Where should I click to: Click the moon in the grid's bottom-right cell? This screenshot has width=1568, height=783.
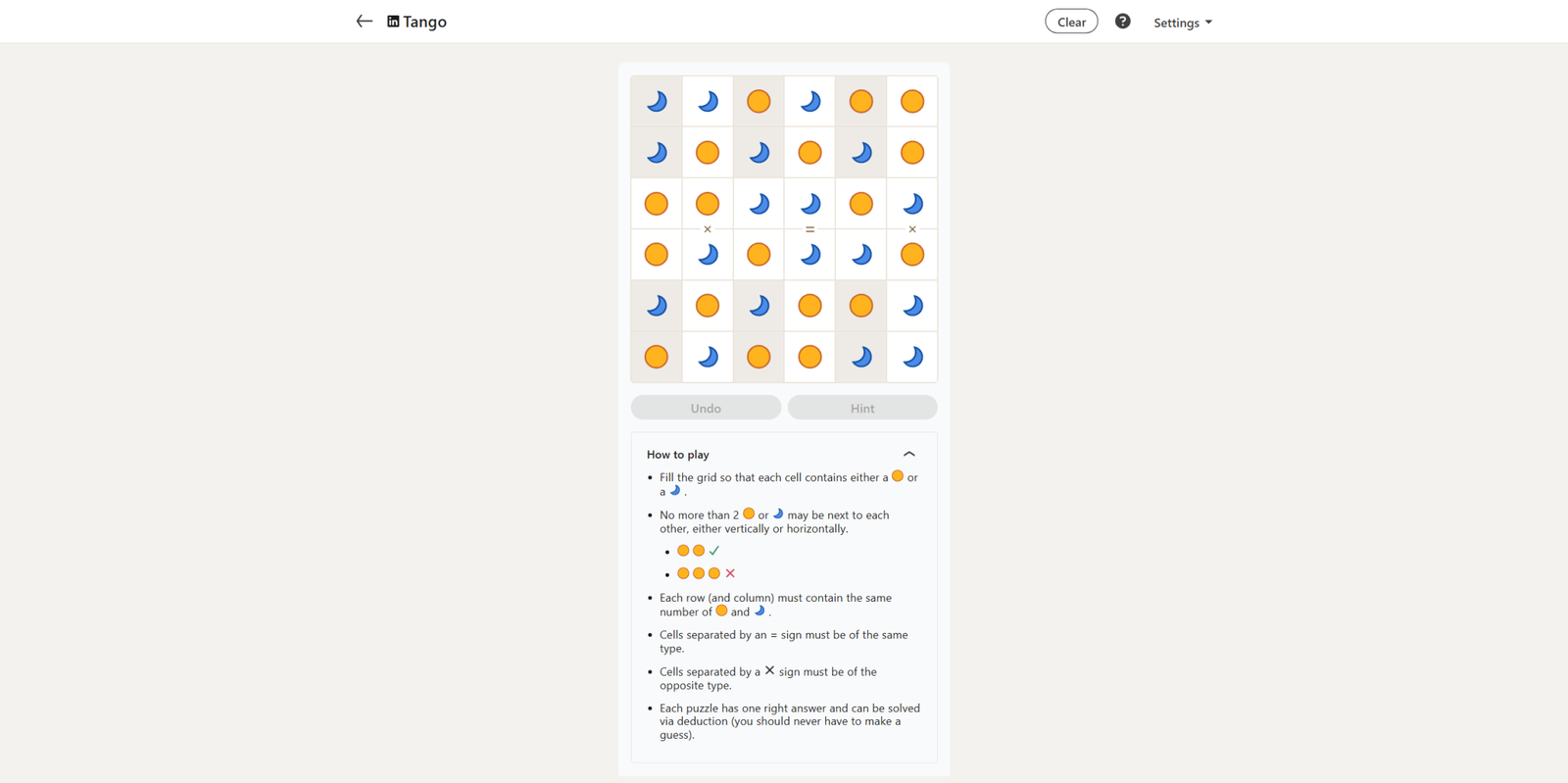(911, 357)
